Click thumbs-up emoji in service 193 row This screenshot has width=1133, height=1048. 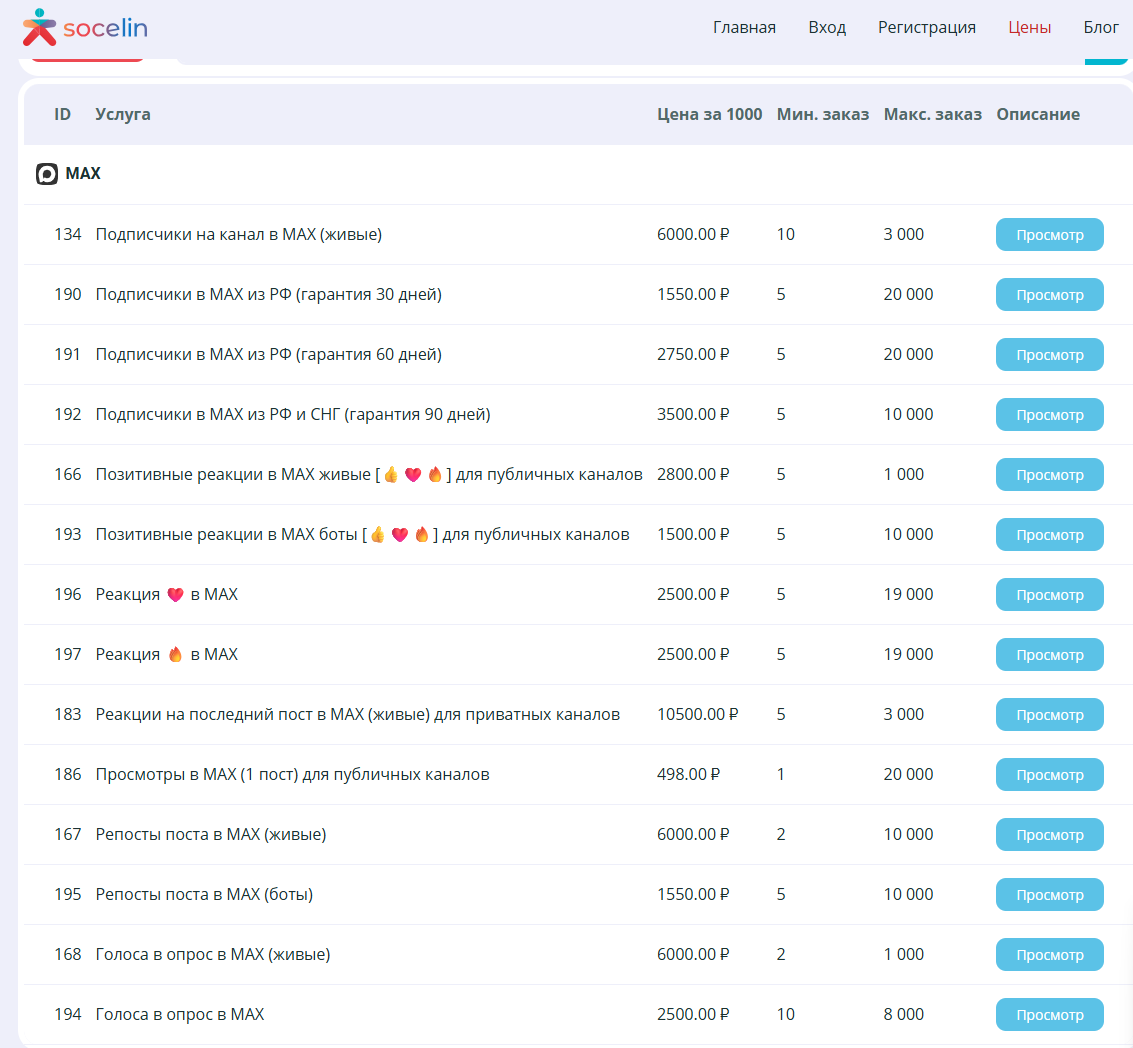pos(377,535)
